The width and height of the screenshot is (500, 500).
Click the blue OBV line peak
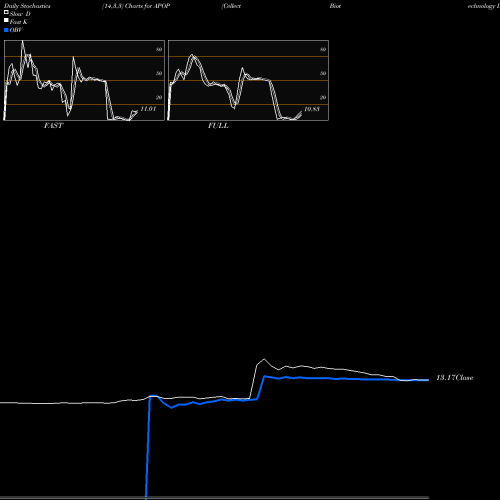pos(265,376)
